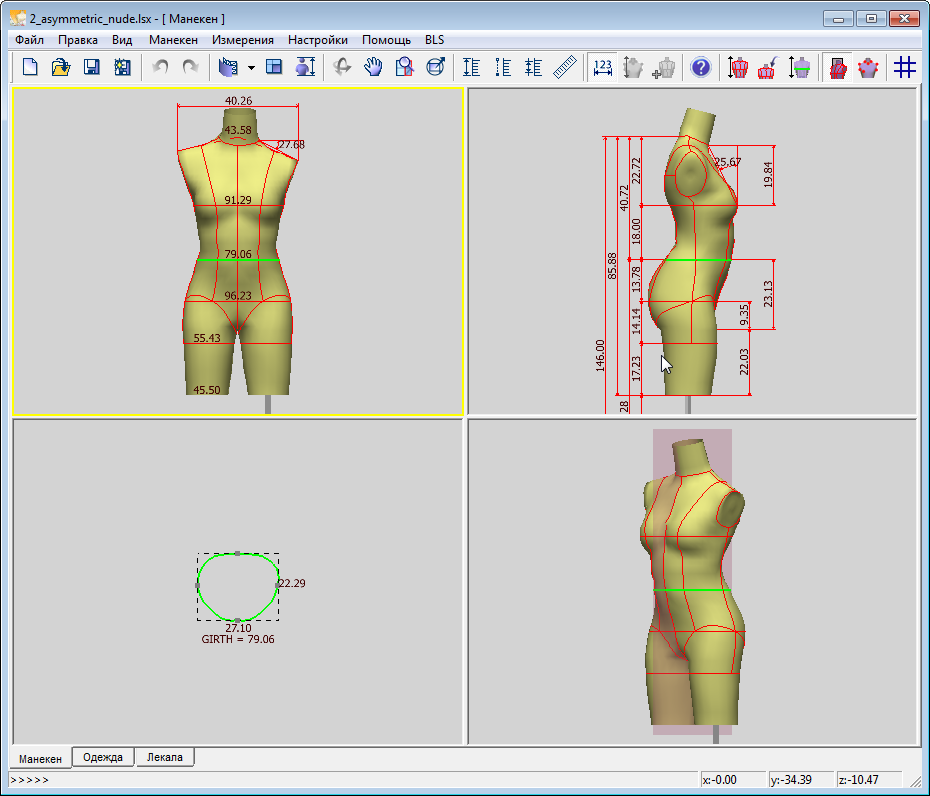Toggle dimension values display (123 icon)
The image size is (930, 796).
603,68
